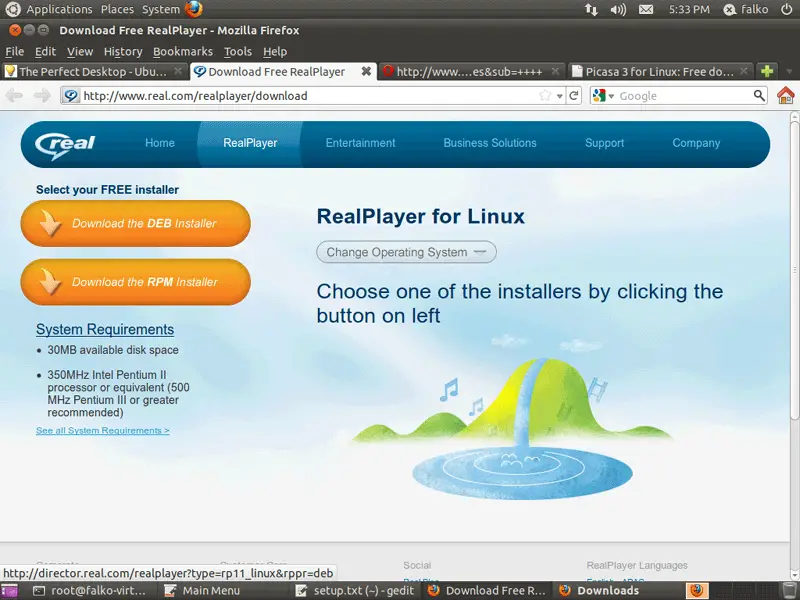Open Firefox View menu
Screen dimensions: 800x600
[80, 52]
